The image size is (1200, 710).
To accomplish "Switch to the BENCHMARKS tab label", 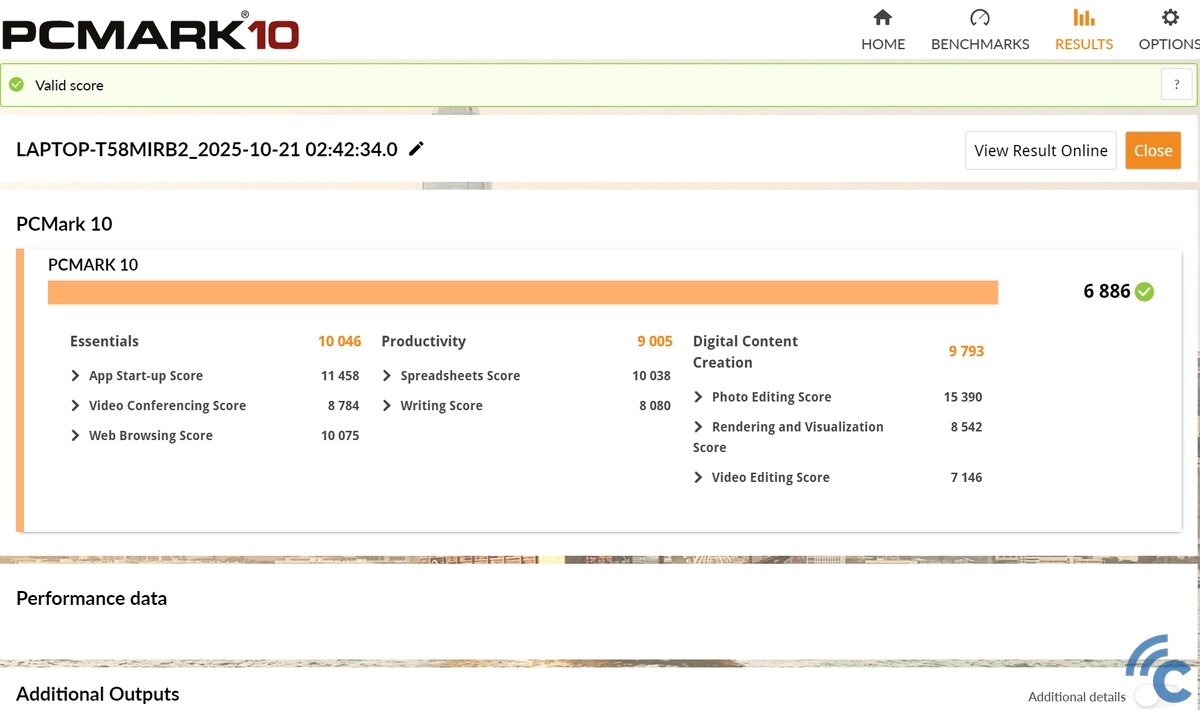I will pyautogui.click(x=979, y=44).
